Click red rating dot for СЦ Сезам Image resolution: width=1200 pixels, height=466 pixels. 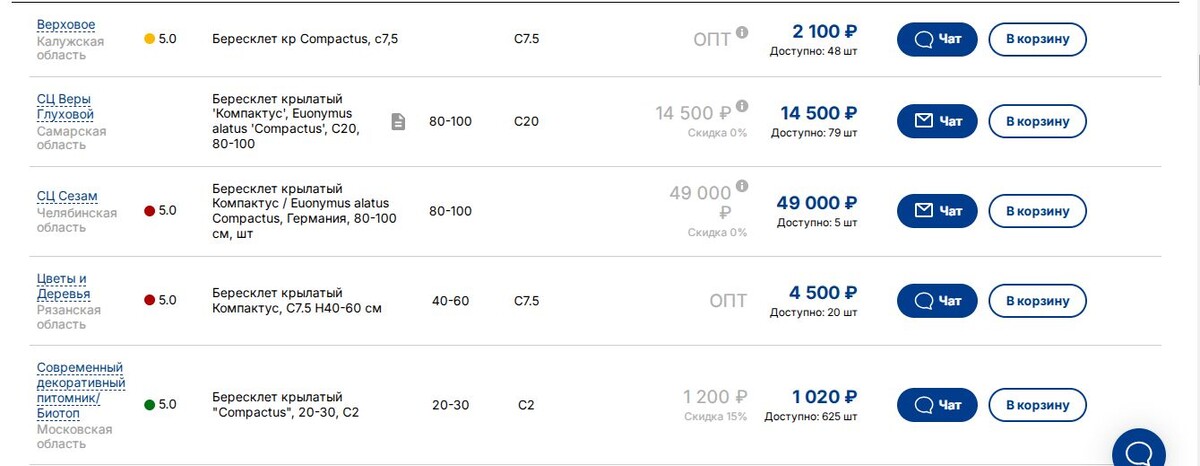150,211
